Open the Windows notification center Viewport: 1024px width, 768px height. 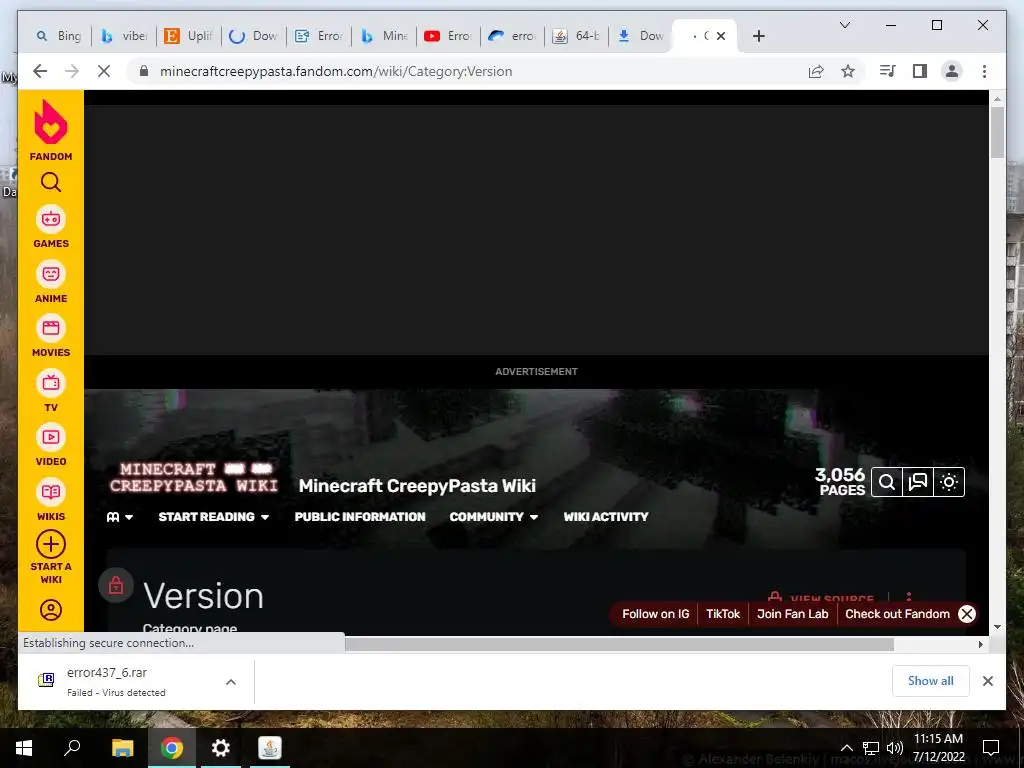[991, 748]
